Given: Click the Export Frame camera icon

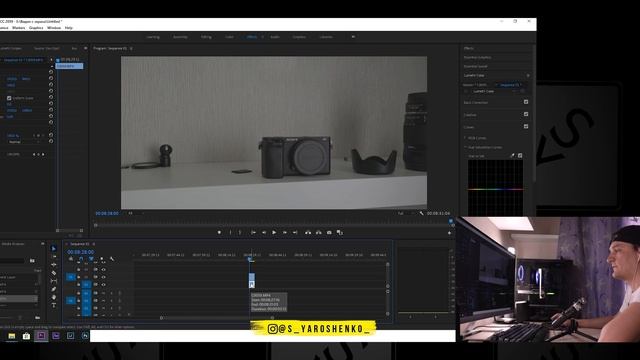Looking at the screenshot, I should pos(329,232).
